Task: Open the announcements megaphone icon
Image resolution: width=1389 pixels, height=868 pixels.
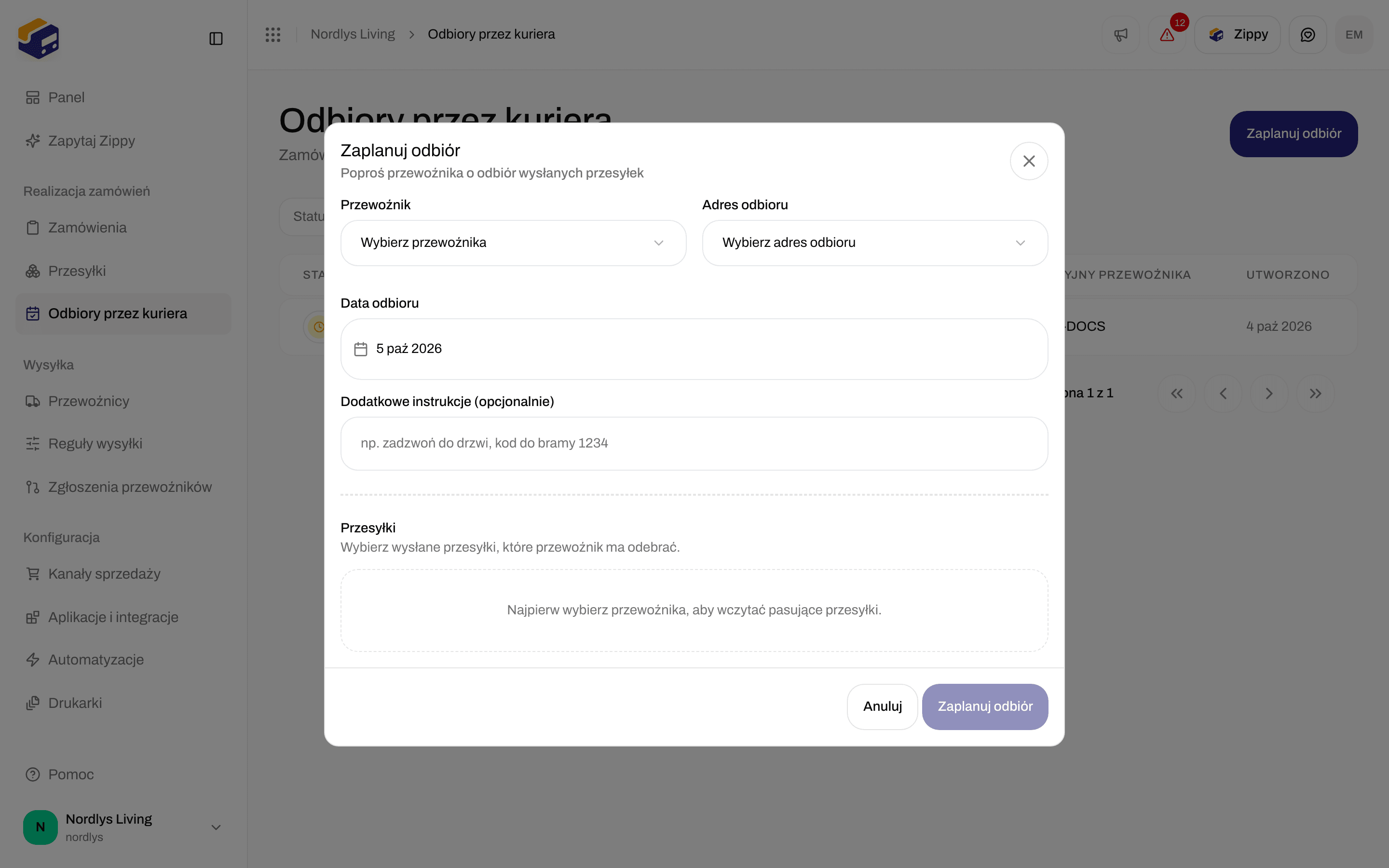Action: click(1120, 35)
